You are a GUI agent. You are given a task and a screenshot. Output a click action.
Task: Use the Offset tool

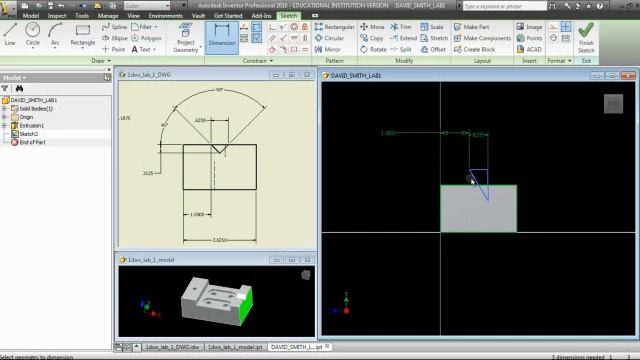(x=433, y=49)
